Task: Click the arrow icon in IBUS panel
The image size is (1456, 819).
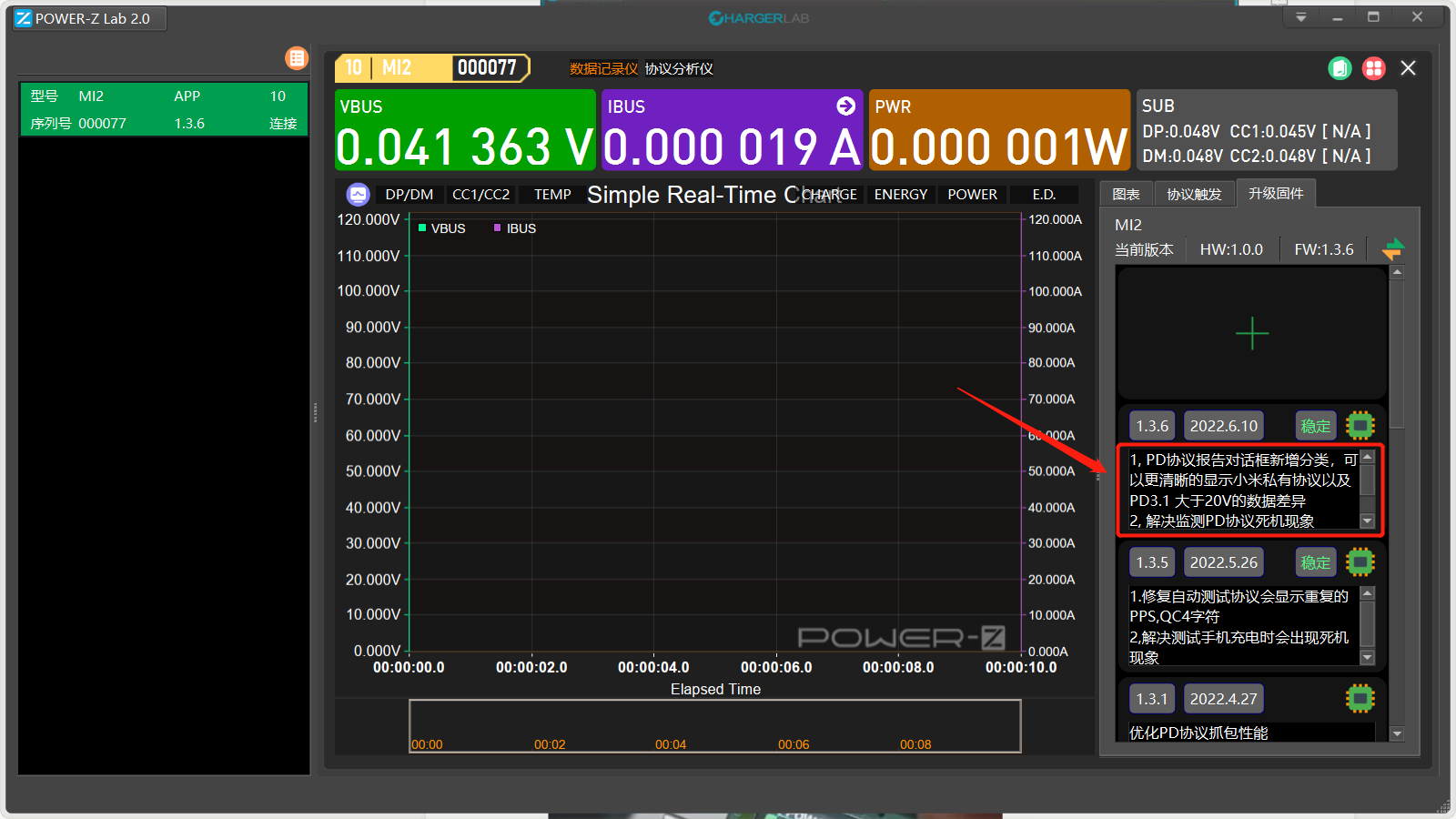Action: (x=845, y=106)
